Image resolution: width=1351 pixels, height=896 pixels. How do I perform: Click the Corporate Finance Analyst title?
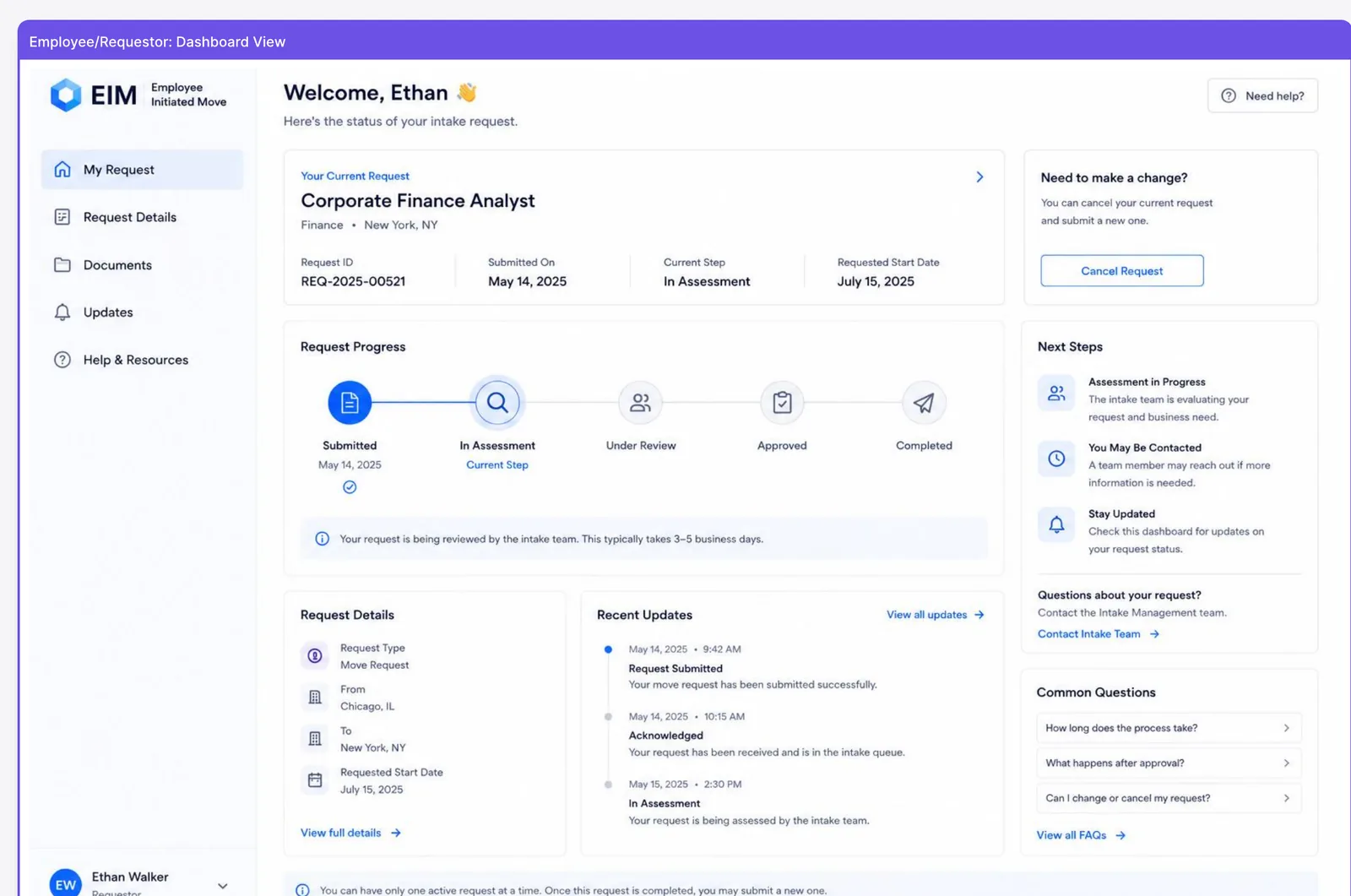pos(418,201)
